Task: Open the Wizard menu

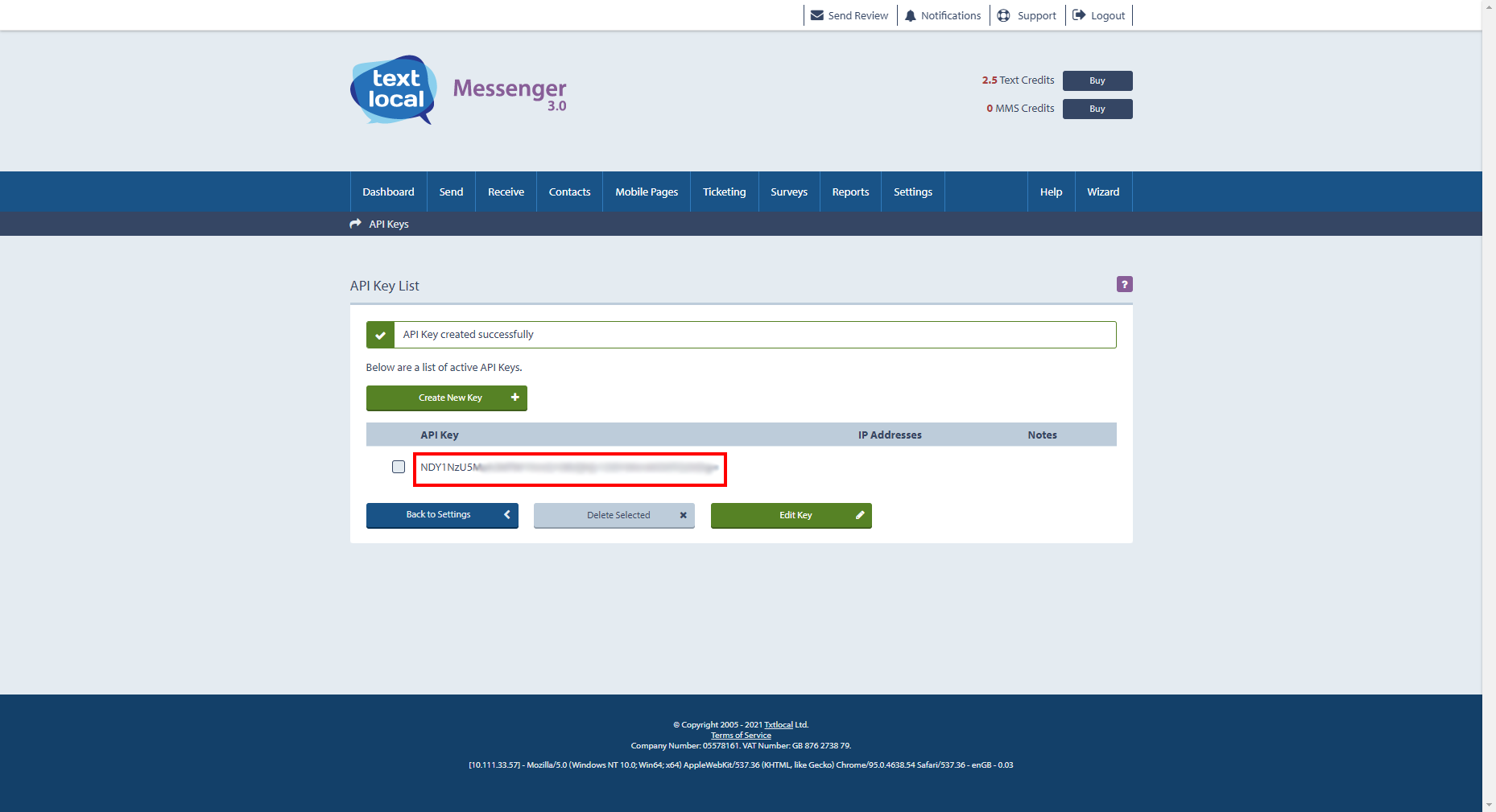Action: pos(1103,192)
